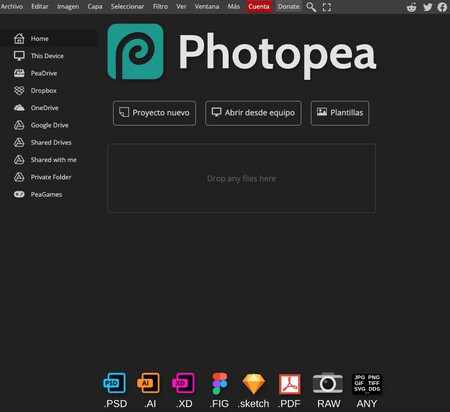Click the Drop any files here area

pos(241,178)
